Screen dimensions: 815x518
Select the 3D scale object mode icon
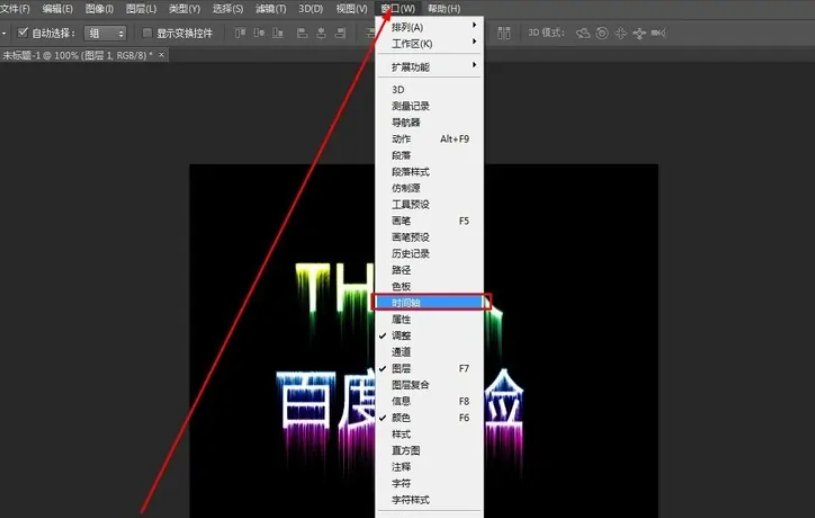658,33
